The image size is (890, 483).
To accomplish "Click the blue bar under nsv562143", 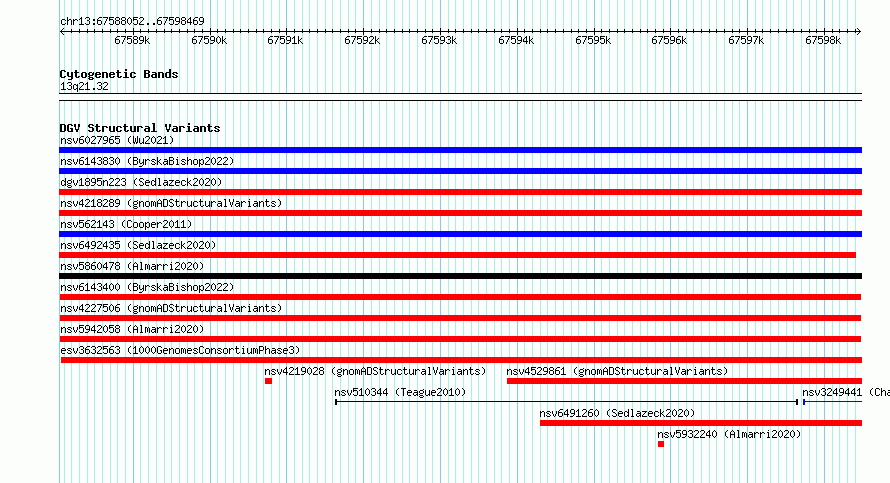I will click(460, 234).
